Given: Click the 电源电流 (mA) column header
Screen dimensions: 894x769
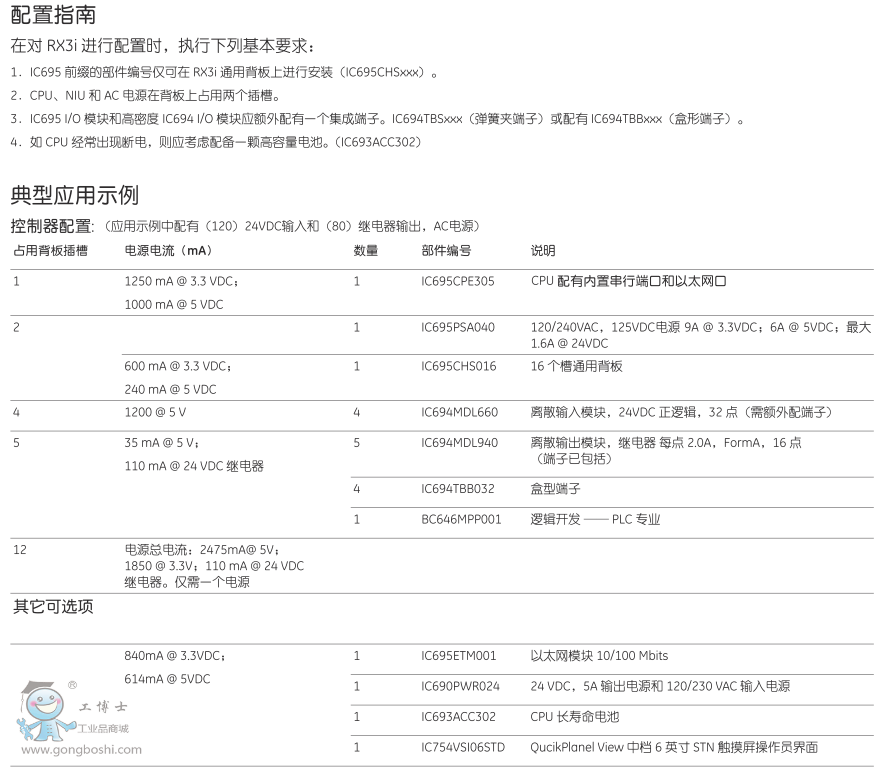Looking at the screenshot, I should click(x=168, y=251).
